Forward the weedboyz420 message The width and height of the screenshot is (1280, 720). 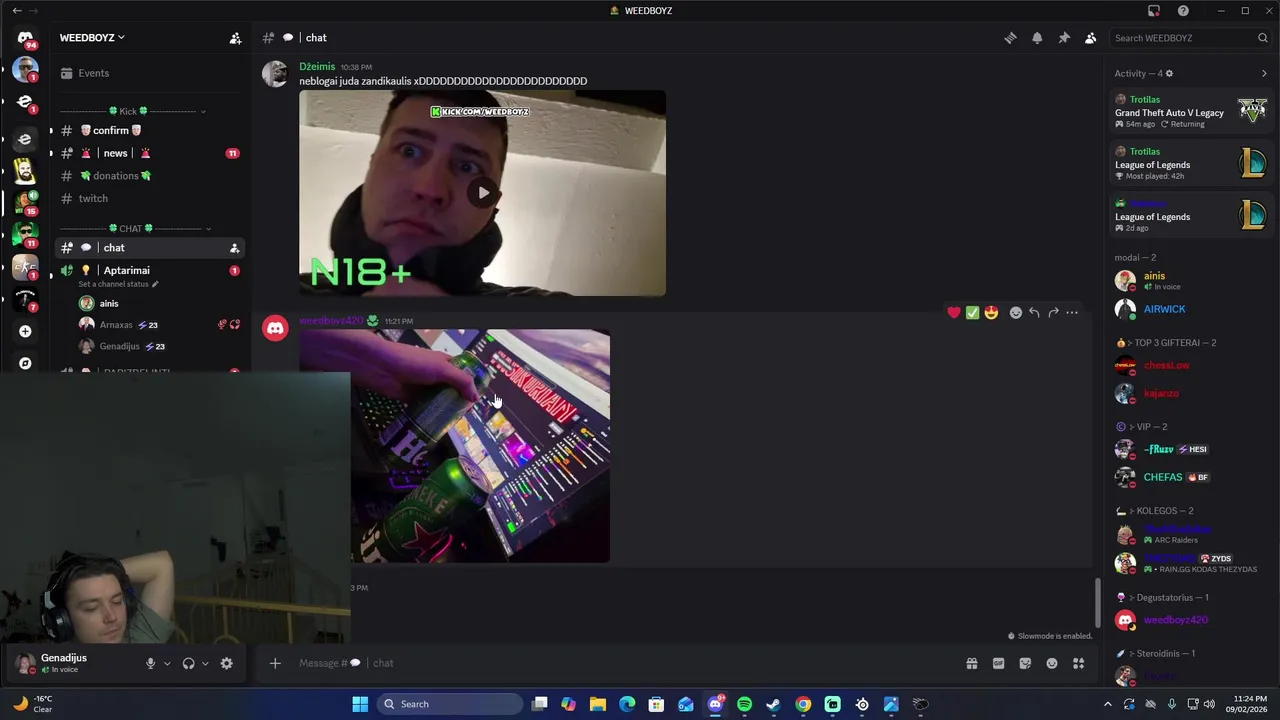[x=1053, y=313]
